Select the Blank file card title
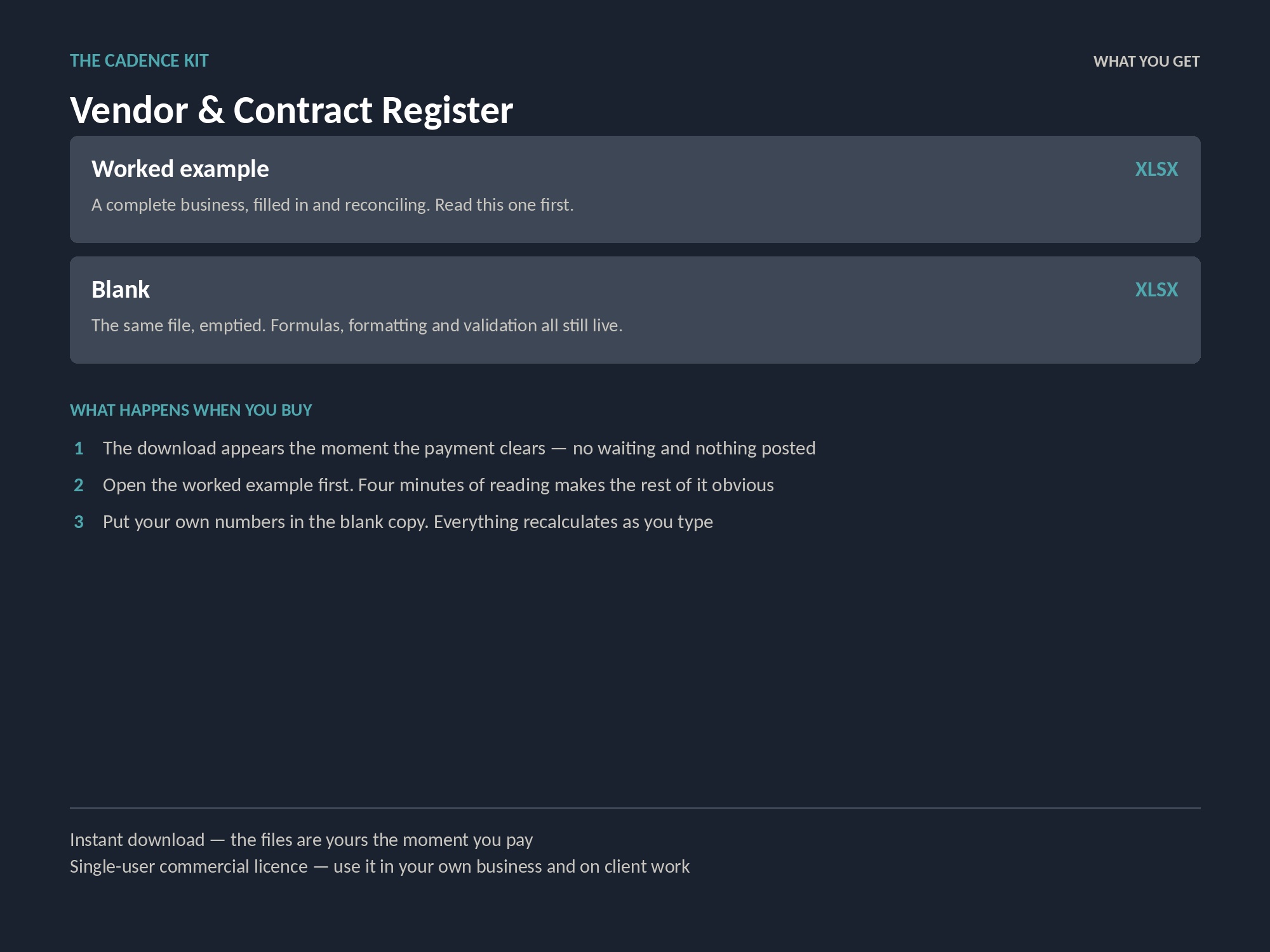This screenshot has width=1270, height=952. point(121,289)
